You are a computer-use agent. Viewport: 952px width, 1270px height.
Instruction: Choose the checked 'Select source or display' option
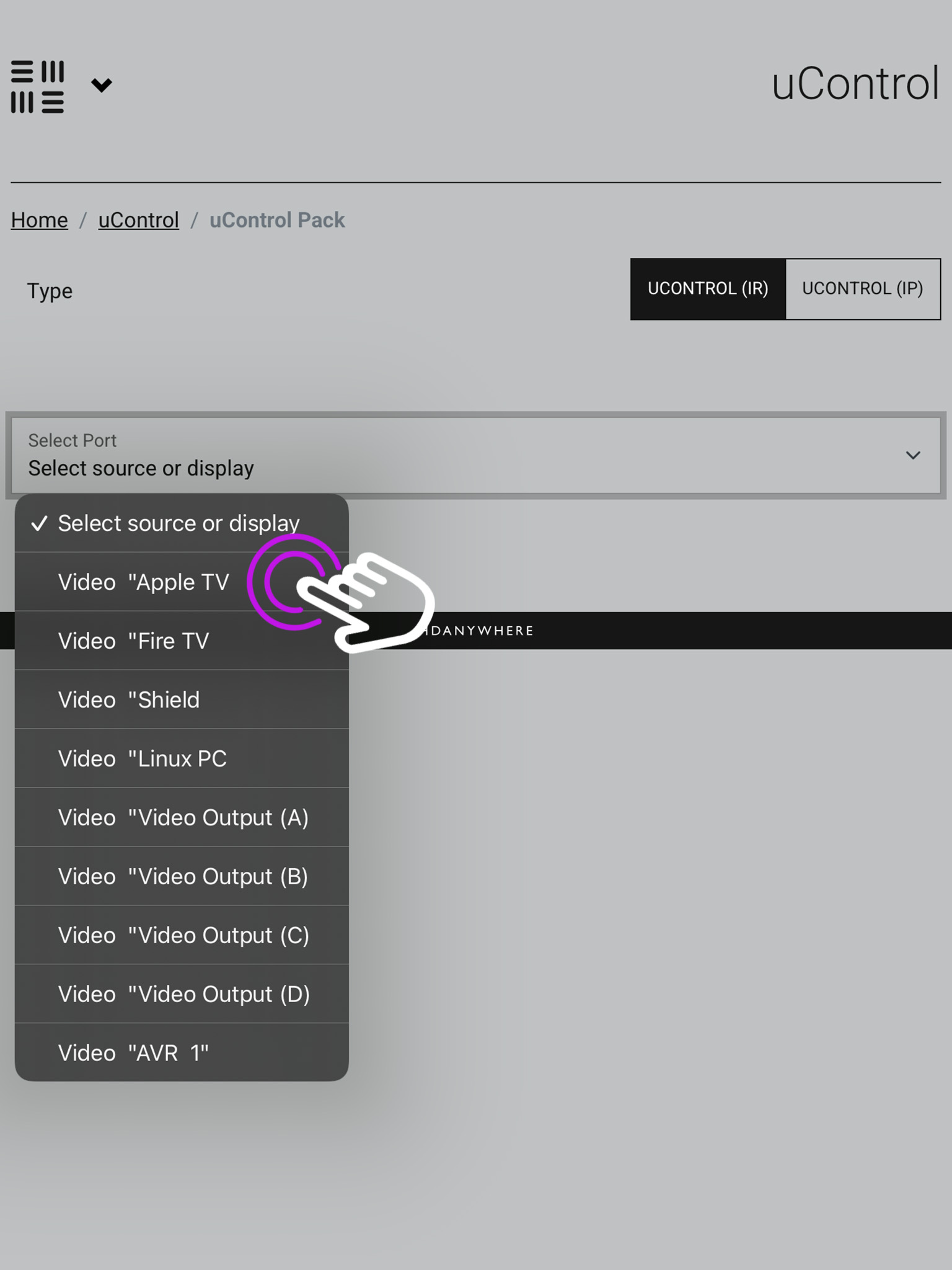click(182, 523)
